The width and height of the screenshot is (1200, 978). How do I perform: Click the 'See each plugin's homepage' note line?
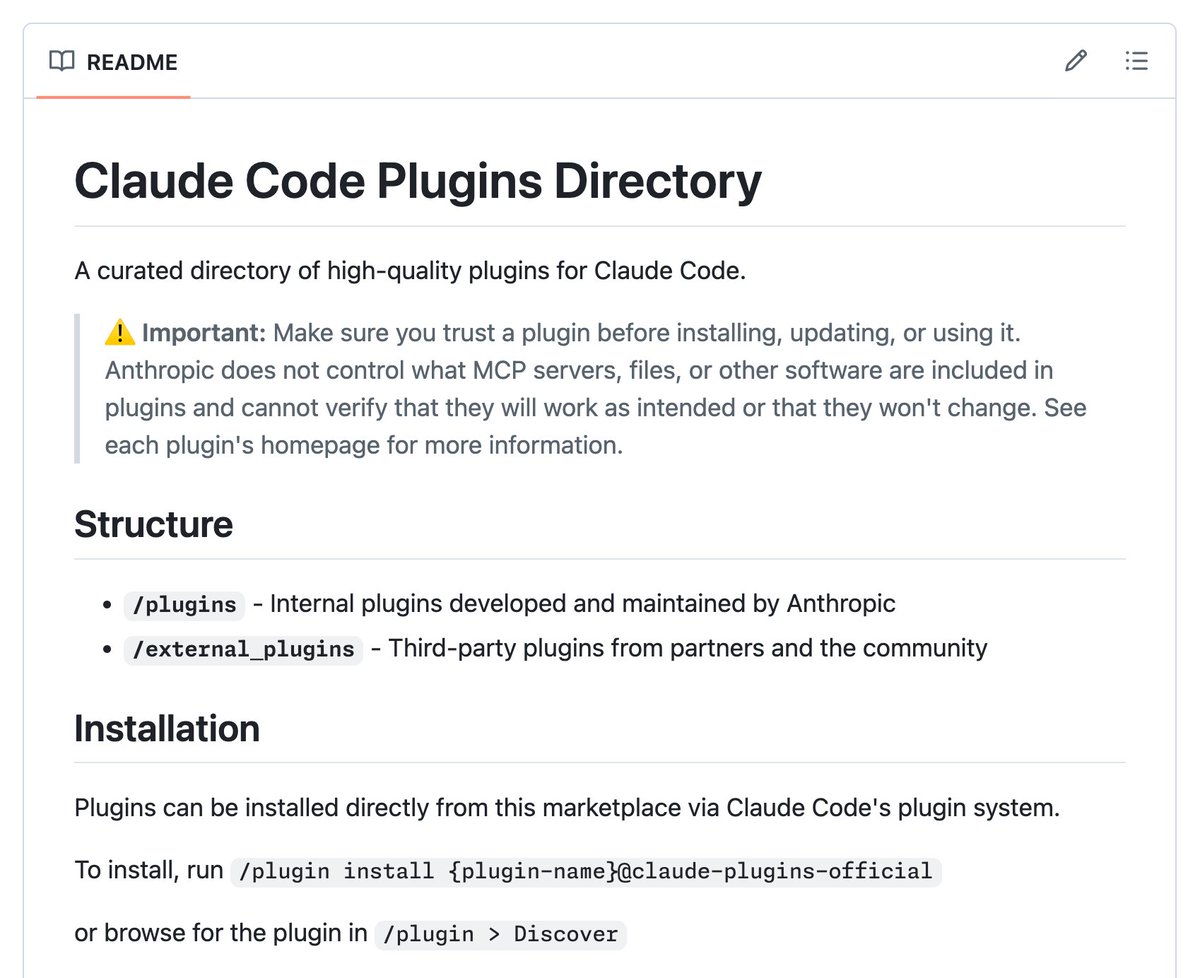(364, 445)
